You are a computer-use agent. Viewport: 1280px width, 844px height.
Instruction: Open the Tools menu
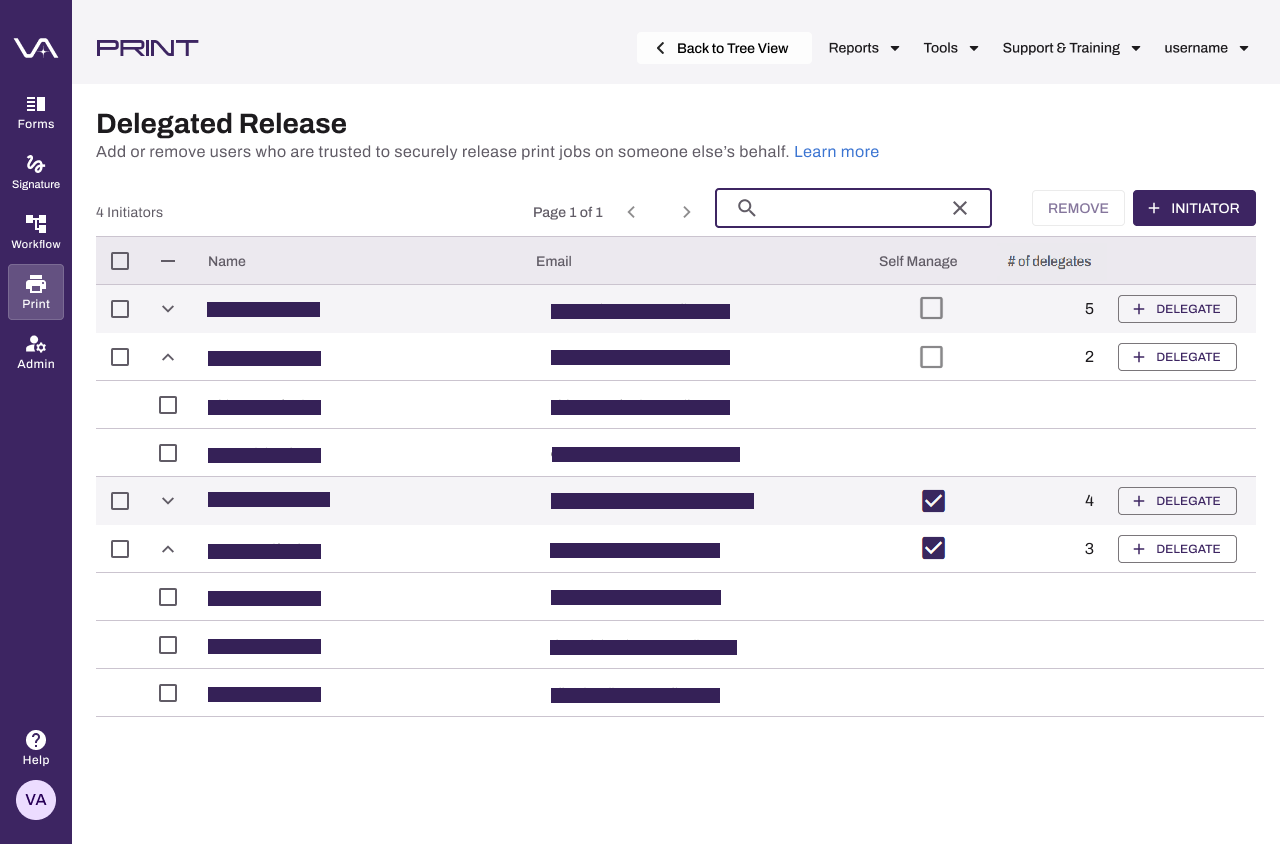pyautogui.click(x=951, y=48)
